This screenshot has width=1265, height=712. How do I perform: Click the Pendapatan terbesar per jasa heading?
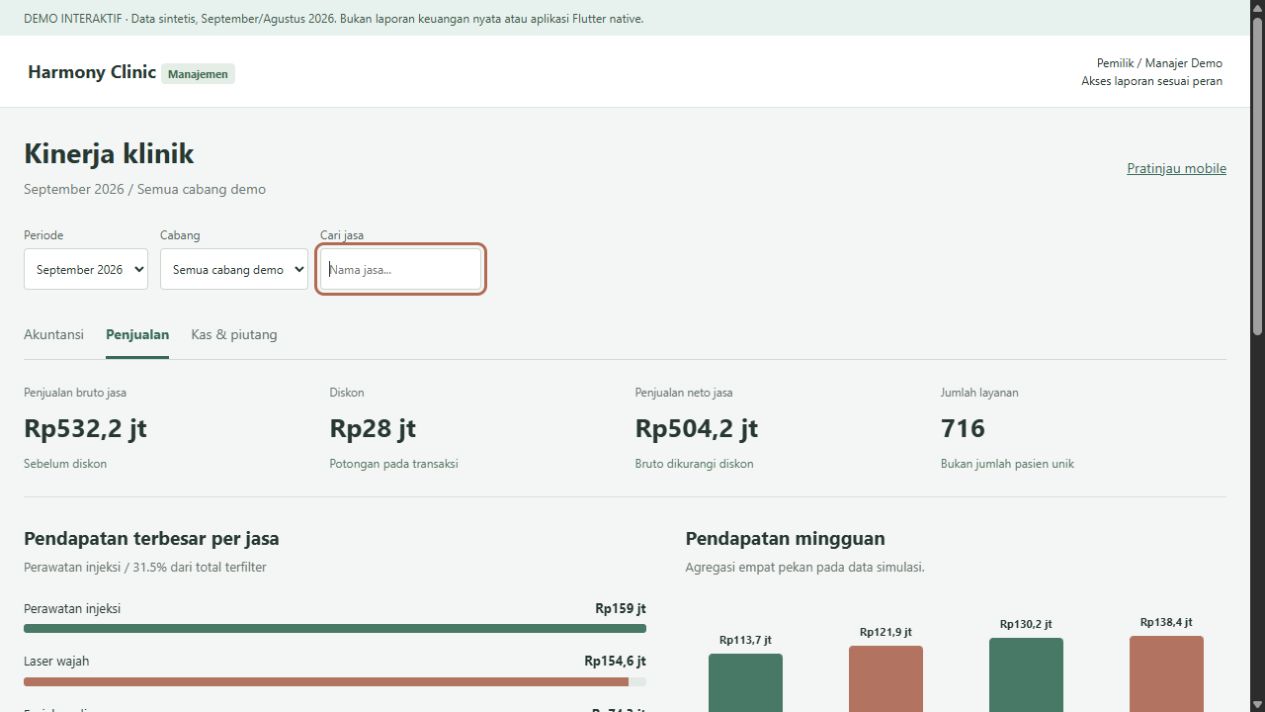[151, 539]
